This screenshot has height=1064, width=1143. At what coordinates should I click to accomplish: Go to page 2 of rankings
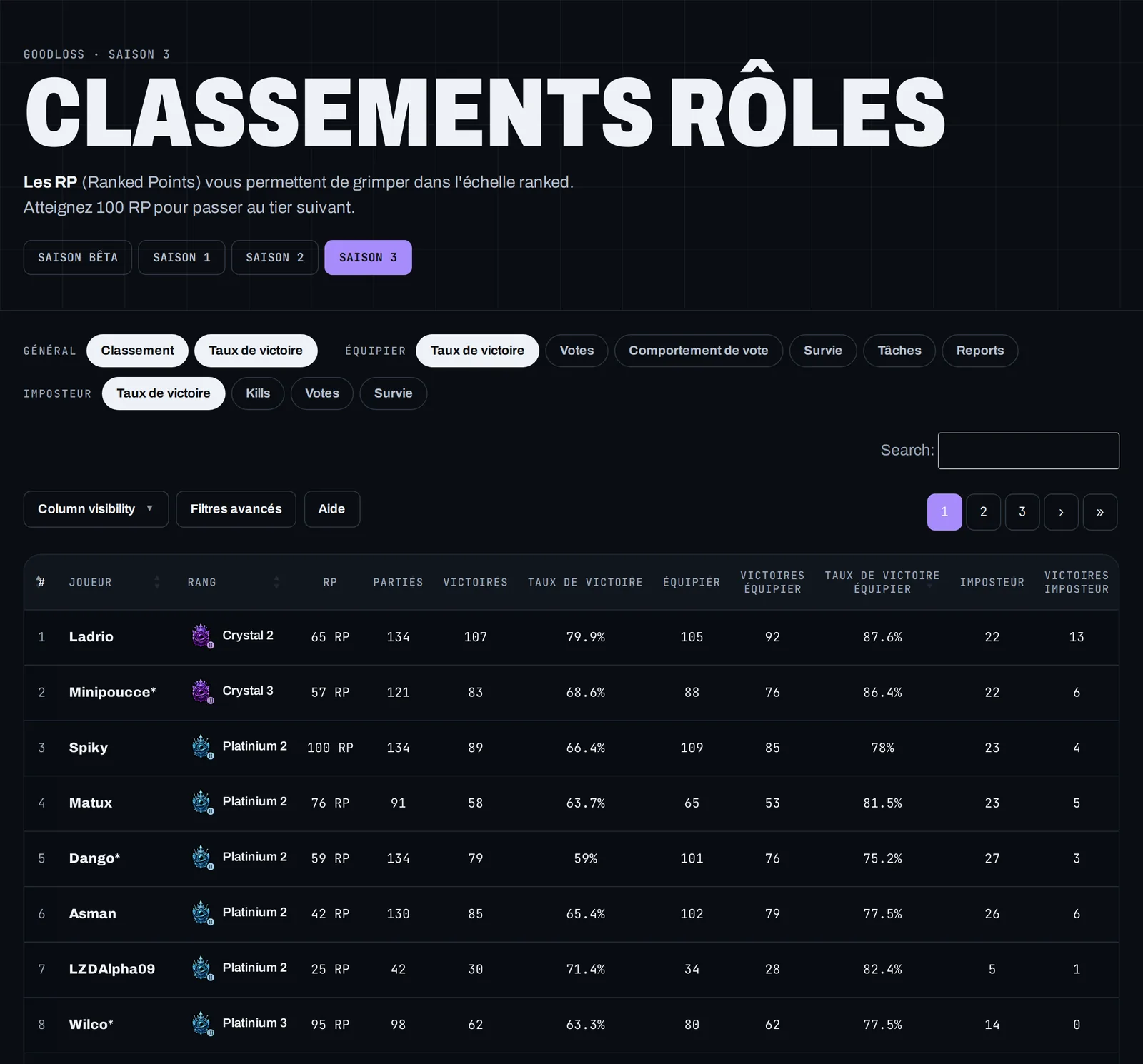tap(984, 512)
